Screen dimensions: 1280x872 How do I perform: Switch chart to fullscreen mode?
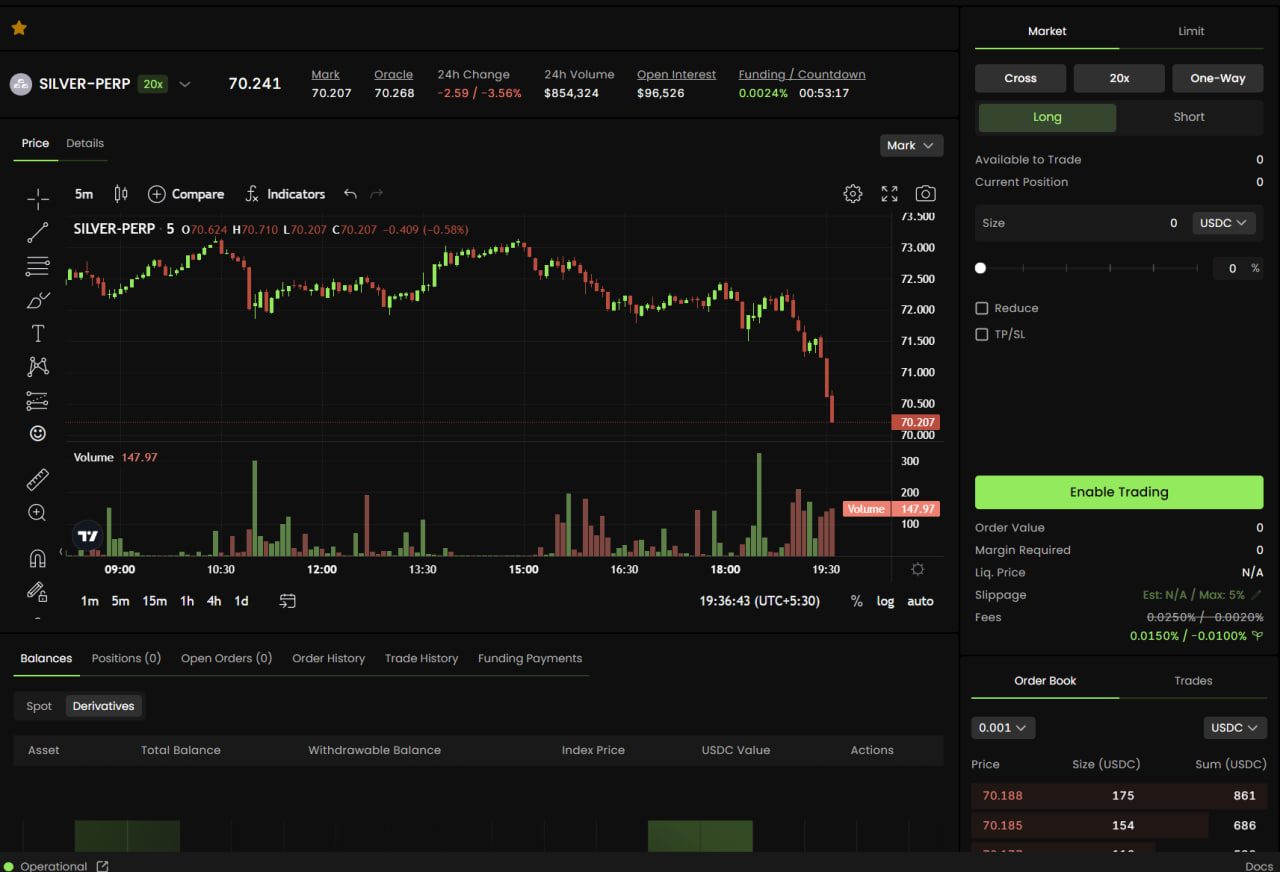pos(889,194)
